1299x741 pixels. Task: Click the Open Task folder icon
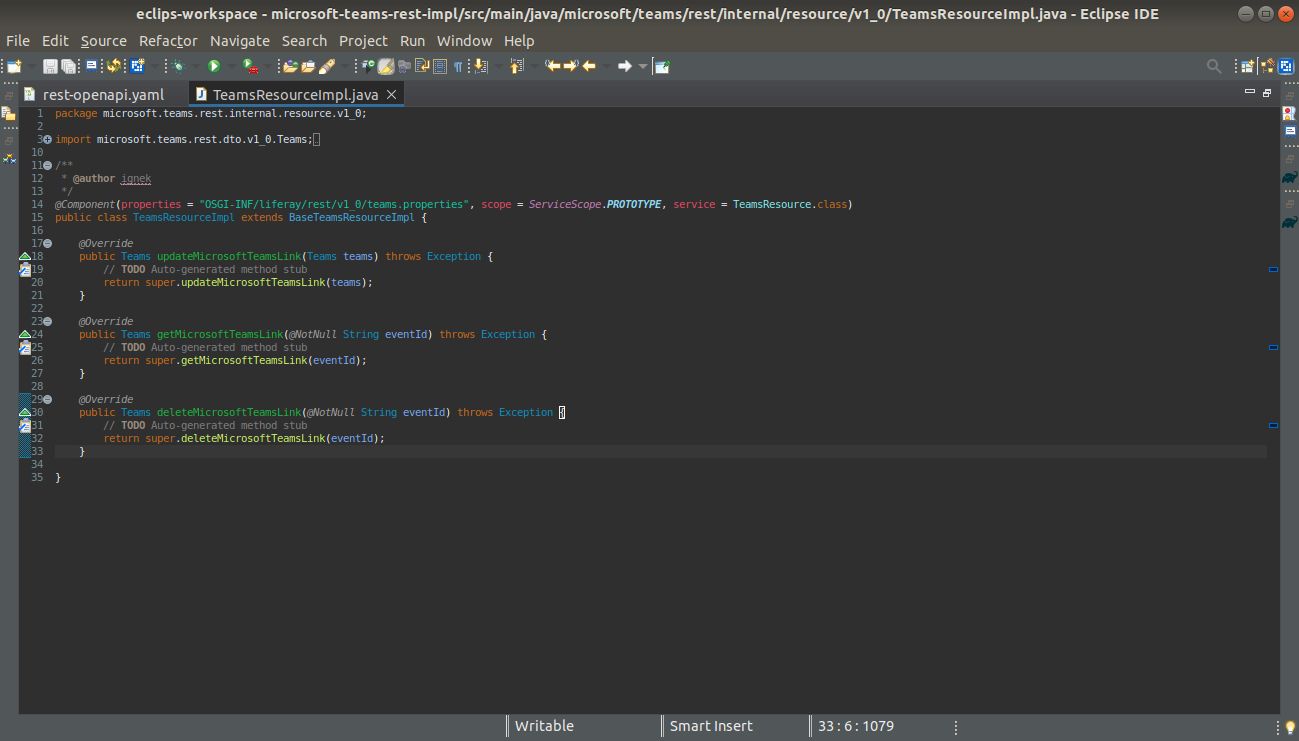pyautogui.click(x=308, y=66)
